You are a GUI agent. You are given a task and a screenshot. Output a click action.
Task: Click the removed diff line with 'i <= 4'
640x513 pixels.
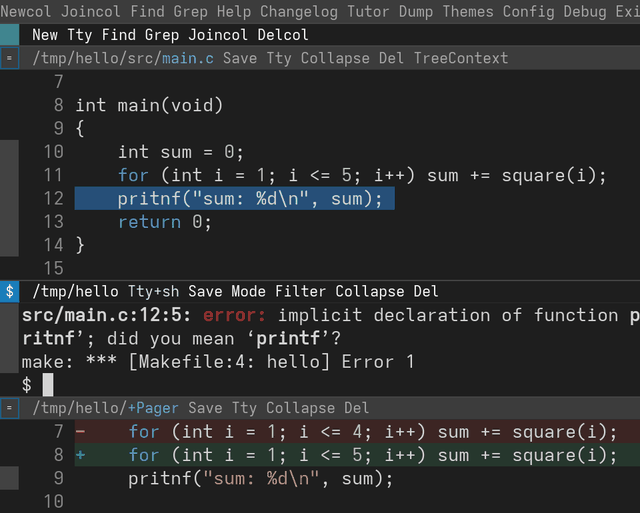pos(357,431)
